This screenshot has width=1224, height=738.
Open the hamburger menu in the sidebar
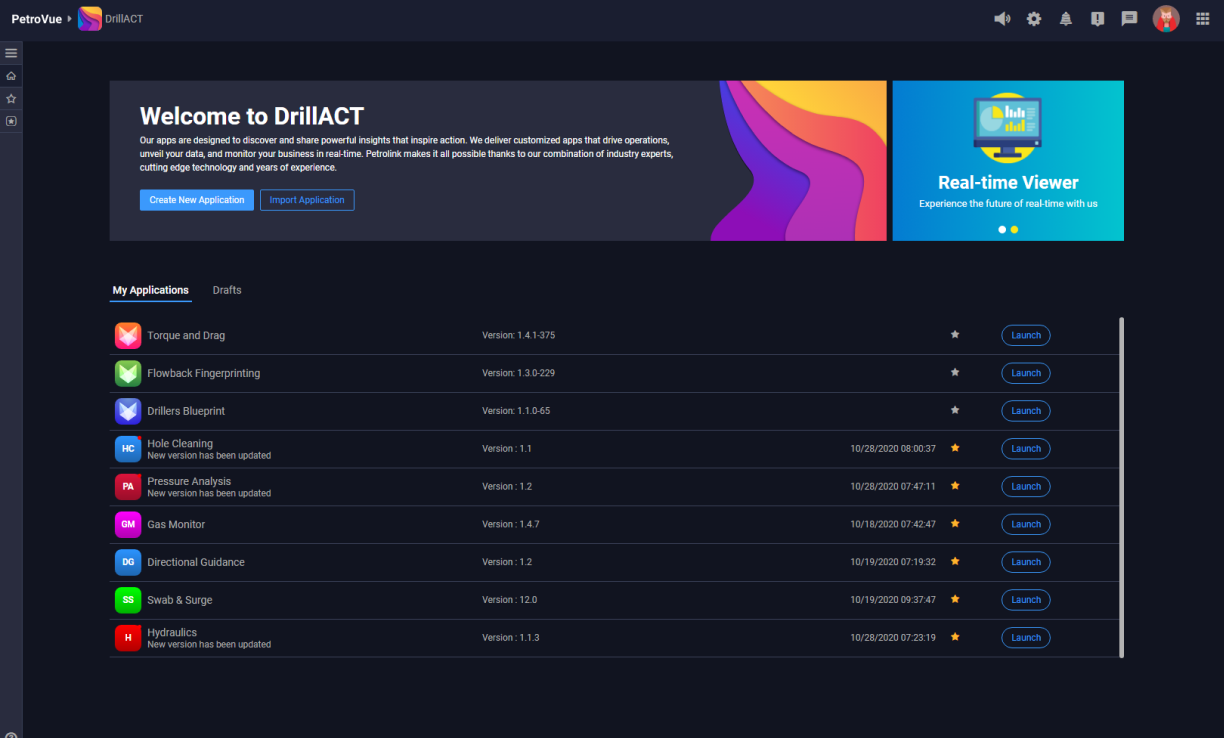pyautogui.click(x=11, y=53)
